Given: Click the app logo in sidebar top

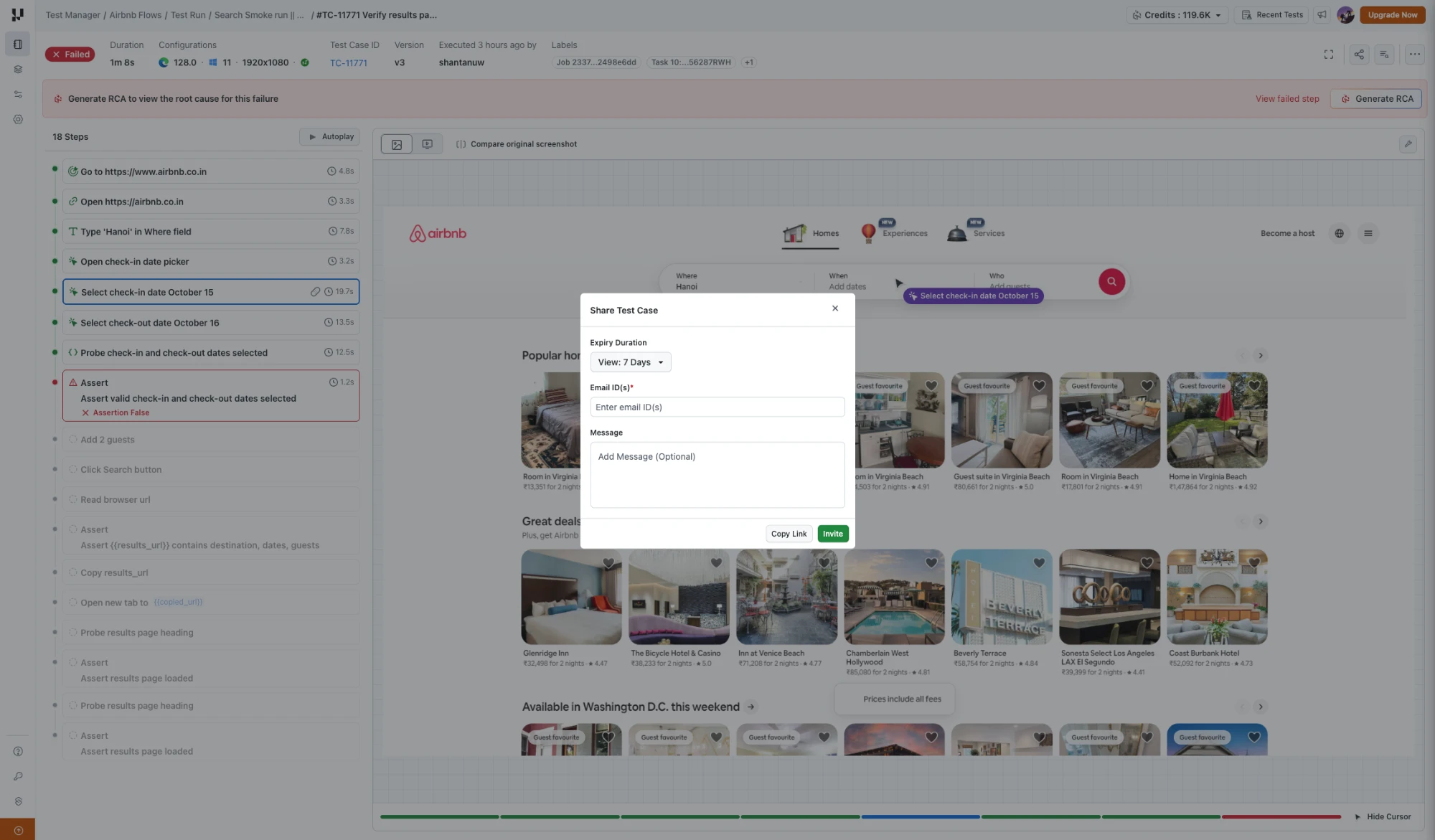Looking at the screenshot, I should coord(18,14).
